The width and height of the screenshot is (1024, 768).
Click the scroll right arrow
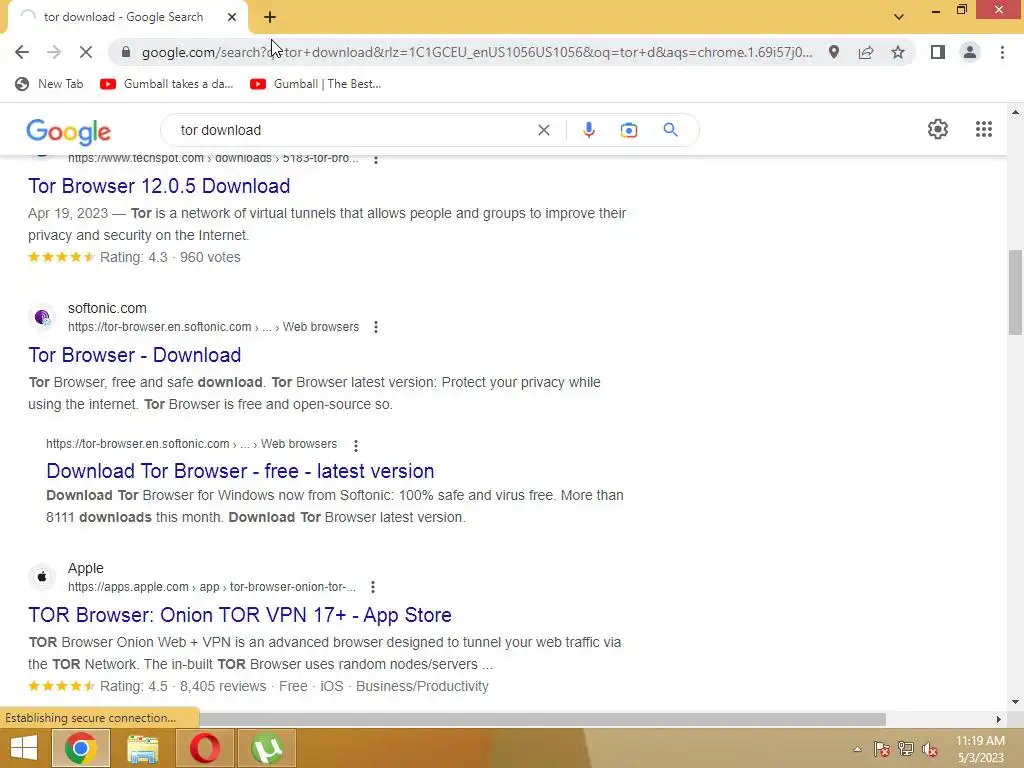click(999, 719)
